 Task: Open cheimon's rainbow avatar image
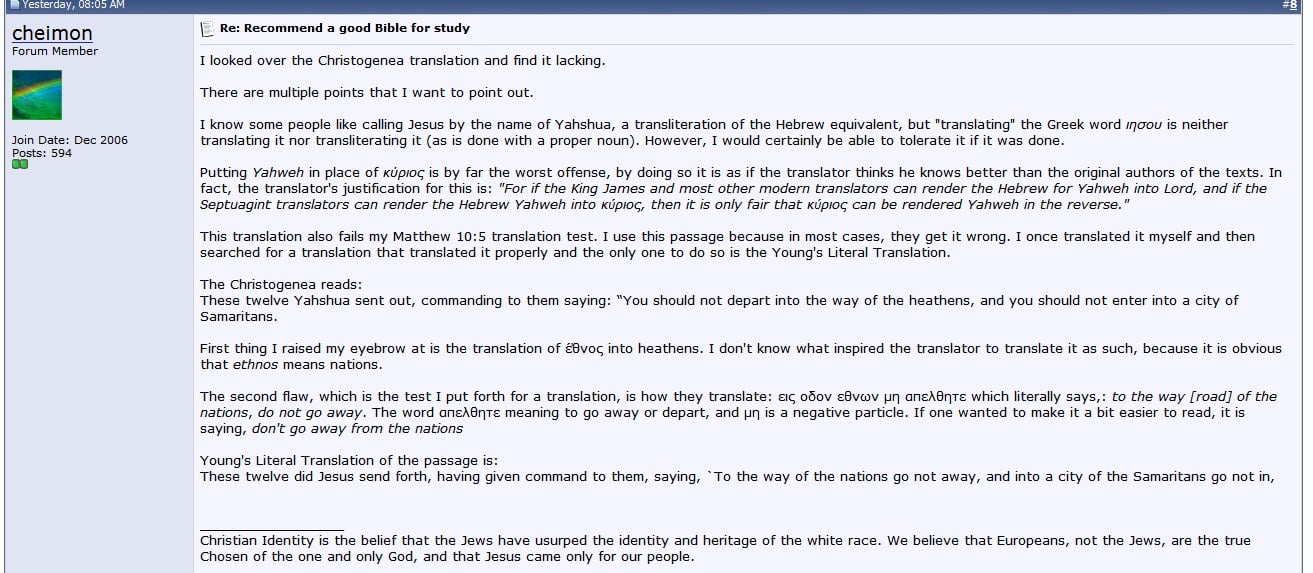pyautogui.click(x=37, y=95)
